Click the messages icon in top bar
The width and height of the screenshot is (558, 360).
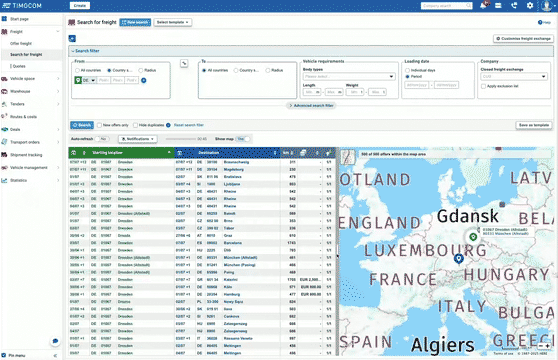tap(498, 5)
